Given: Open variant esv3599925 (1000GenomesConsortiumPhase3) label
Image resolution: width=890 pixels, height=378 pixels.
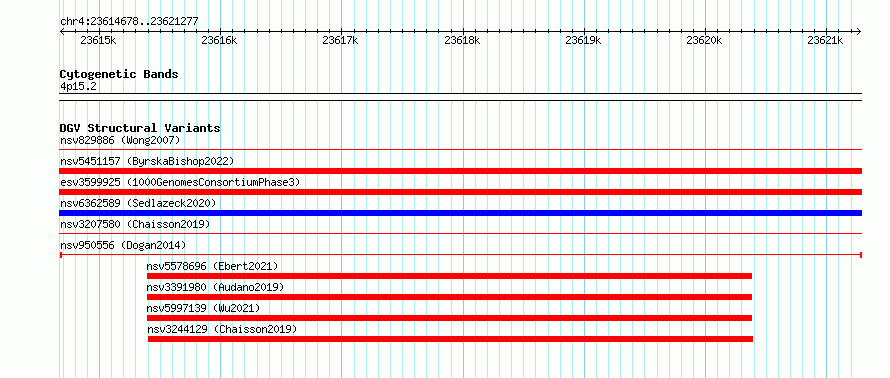Looking at the screenshot, I should (180, 182).
